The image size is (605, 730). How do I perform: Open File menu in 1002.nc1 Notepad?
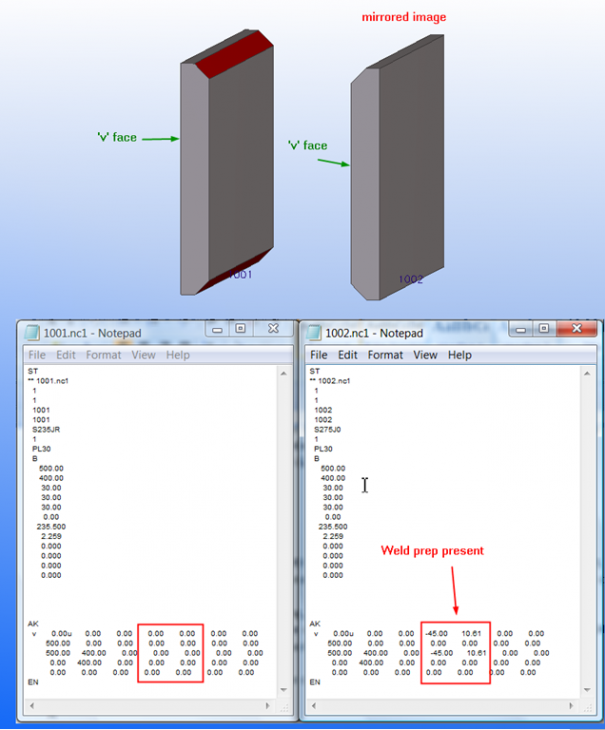(319, 355)
